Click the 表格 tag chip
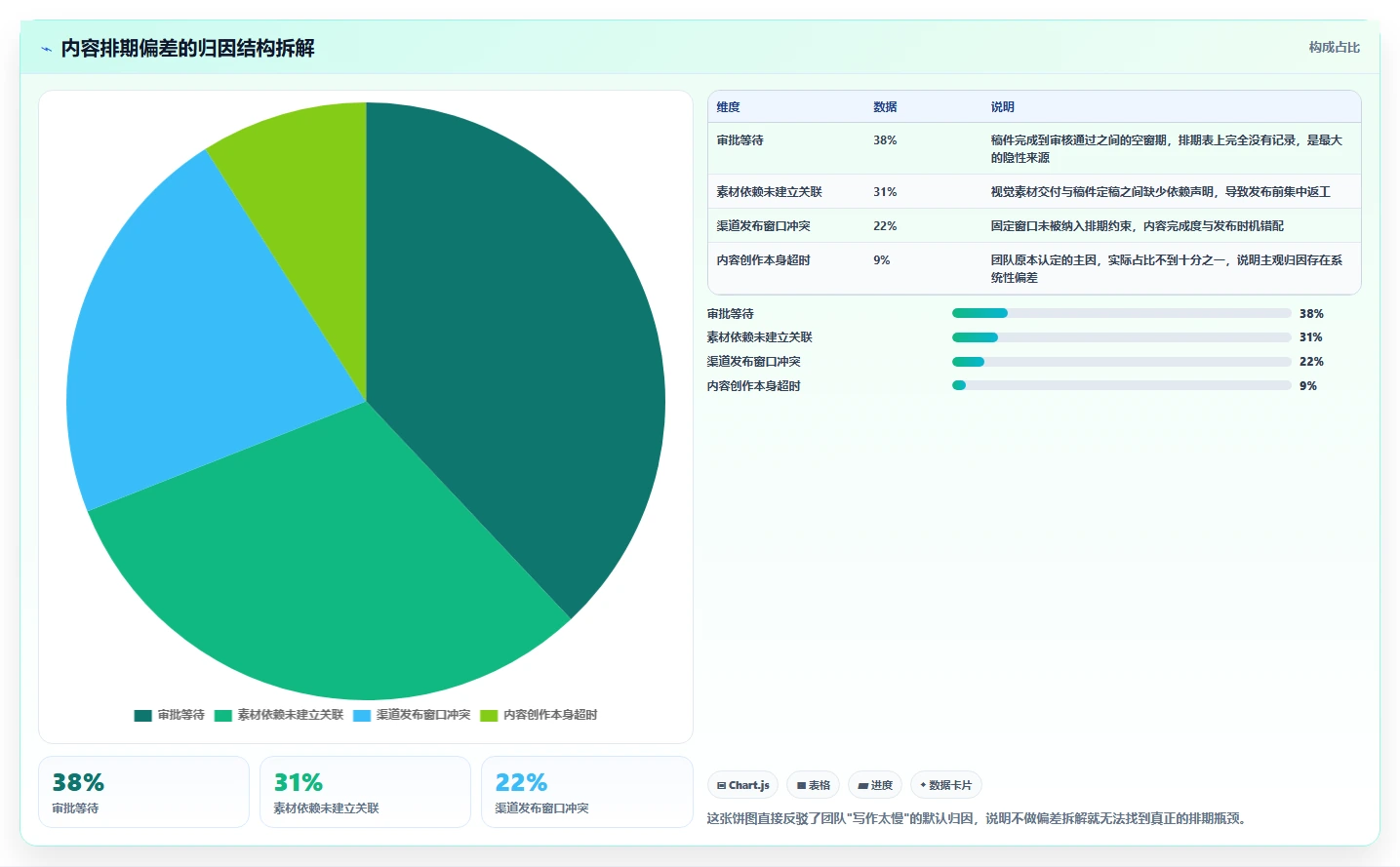This screenshot has width=1400, height=867. point(813,785)
